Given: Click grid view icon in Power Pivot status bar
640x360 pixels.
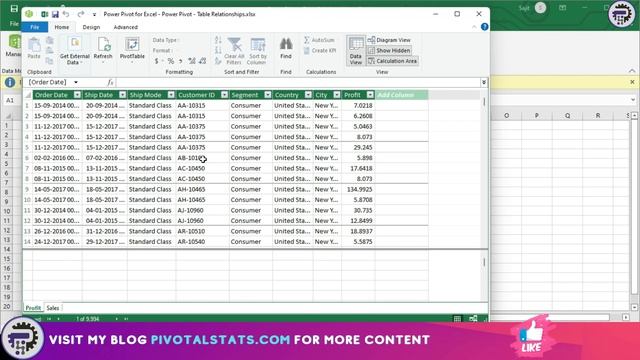Looking at the screenshot, I should point(458,319).
